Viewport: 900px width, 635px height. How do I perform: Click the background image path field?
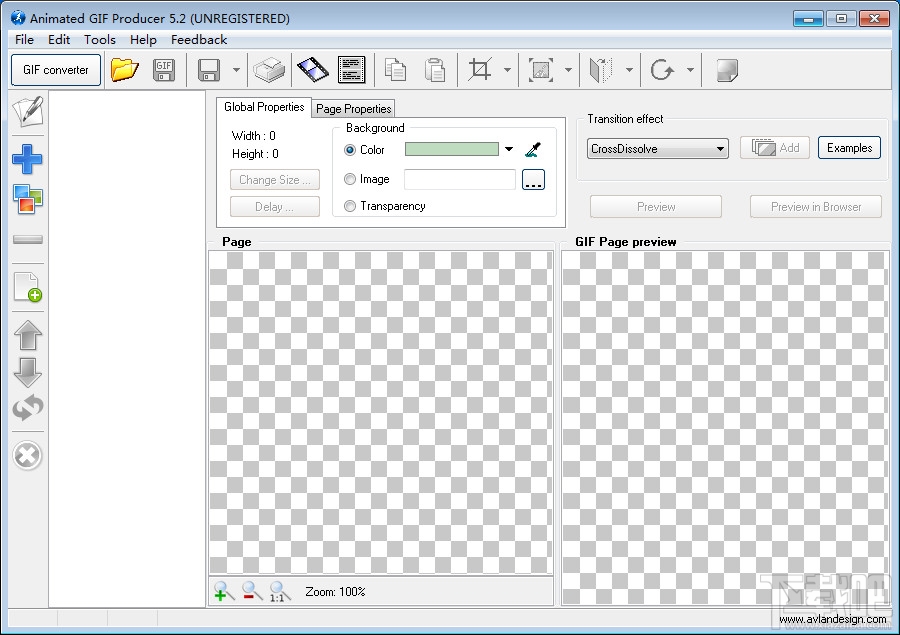(x=460, y=180)
